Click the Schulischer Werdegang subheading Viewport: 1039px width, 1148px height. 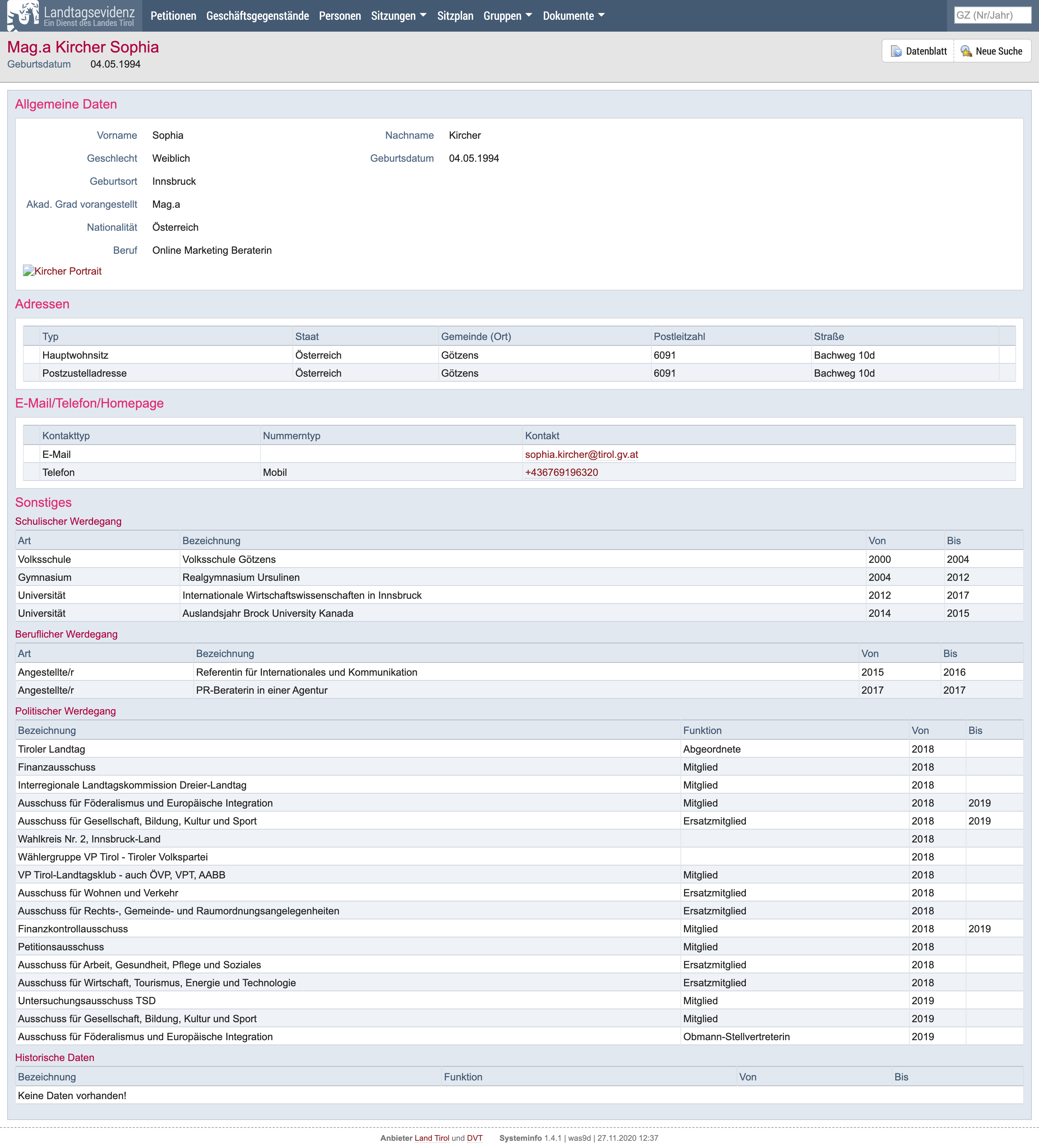(68, 521)
